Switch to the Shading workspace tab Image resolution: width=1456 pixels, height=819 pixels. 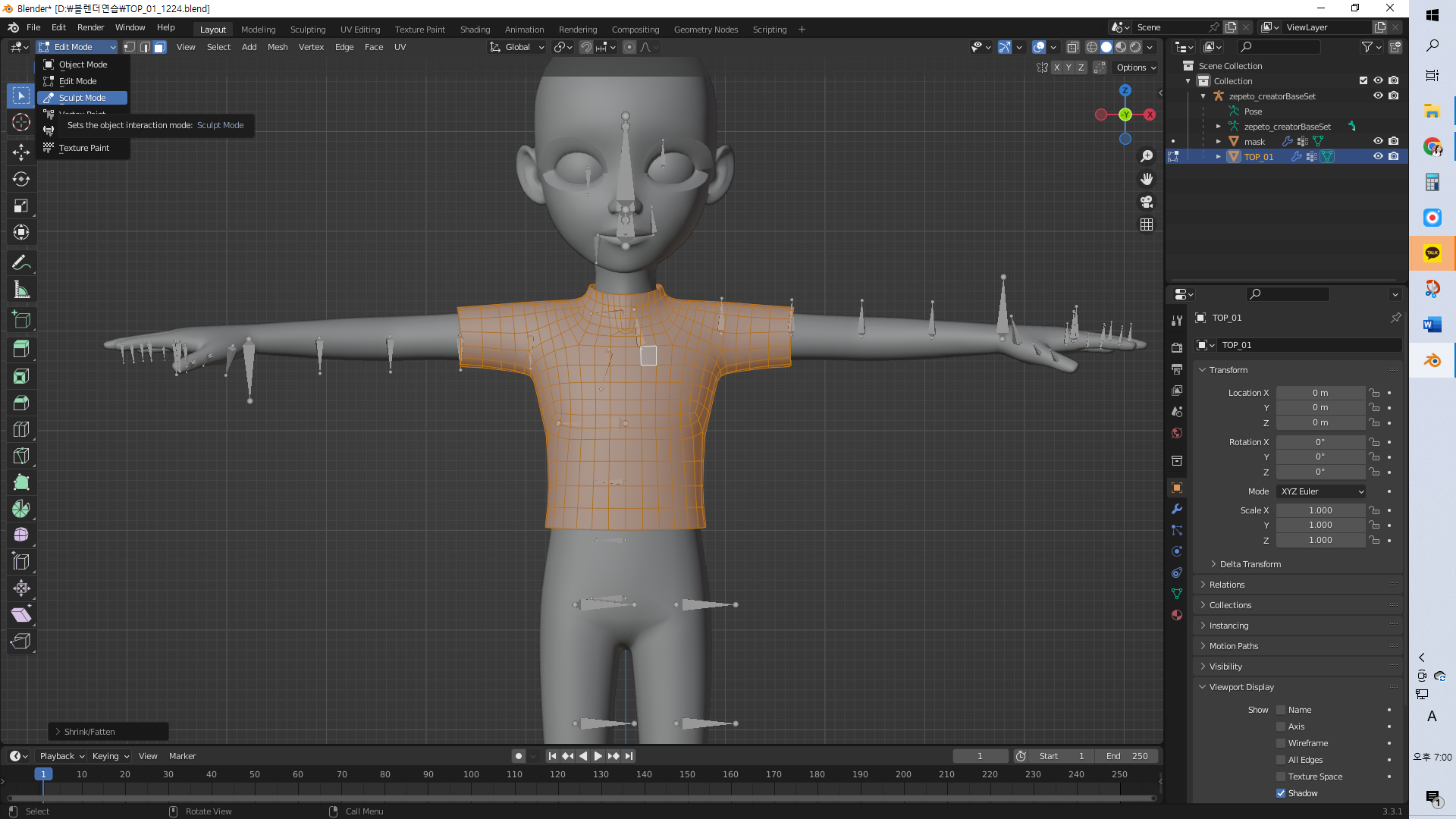tap(475, 30)
